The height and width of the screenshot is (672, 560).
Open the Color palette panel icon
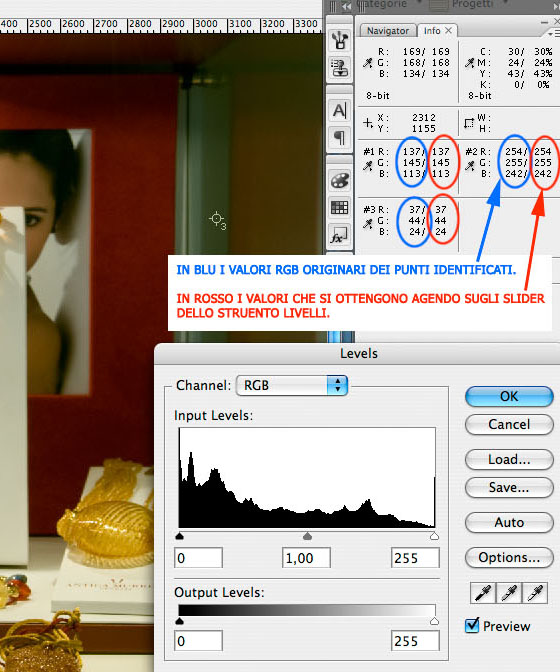click(339, 180)
